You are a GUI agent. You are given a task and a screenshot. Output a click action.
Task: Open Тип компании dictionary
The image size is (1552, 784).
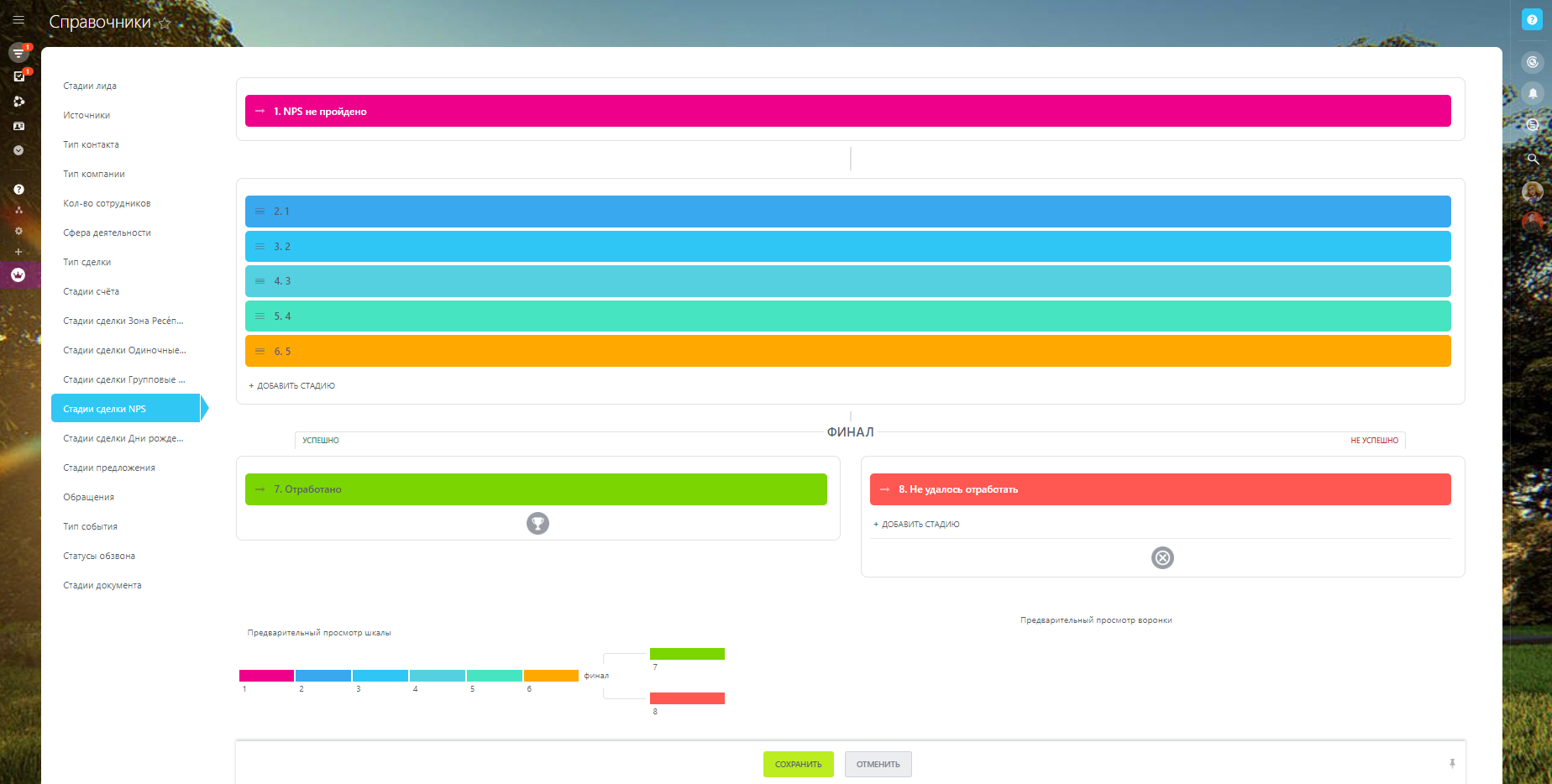click(x=94, y=174)
